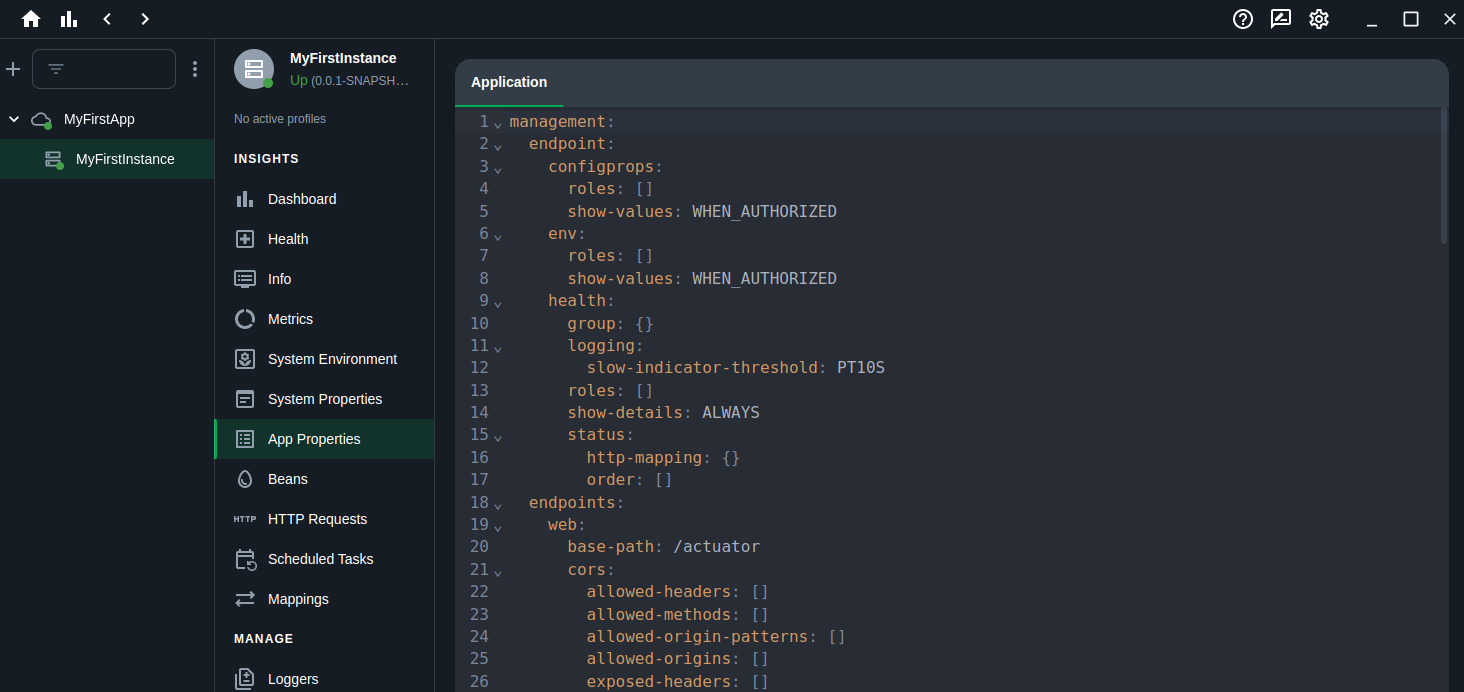The width and height of the screenshot is (1464, 692).
Task: Click the Scheduled Tasks calendar icon
Action: (246, 559)
